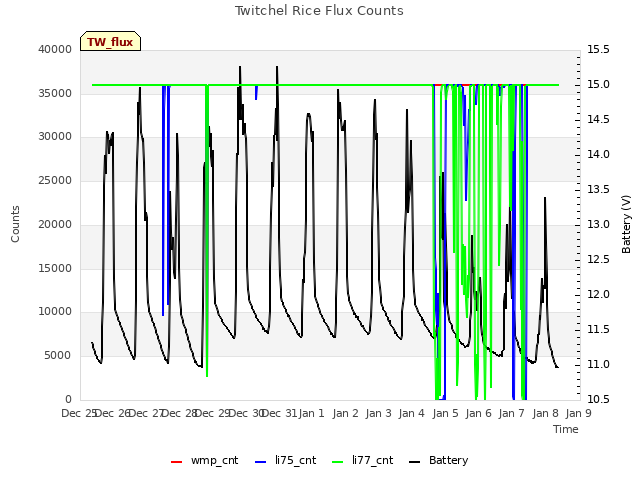Click the 13.0 battery axis tick label
Viewport: 640px width, 480px height.
598,225
